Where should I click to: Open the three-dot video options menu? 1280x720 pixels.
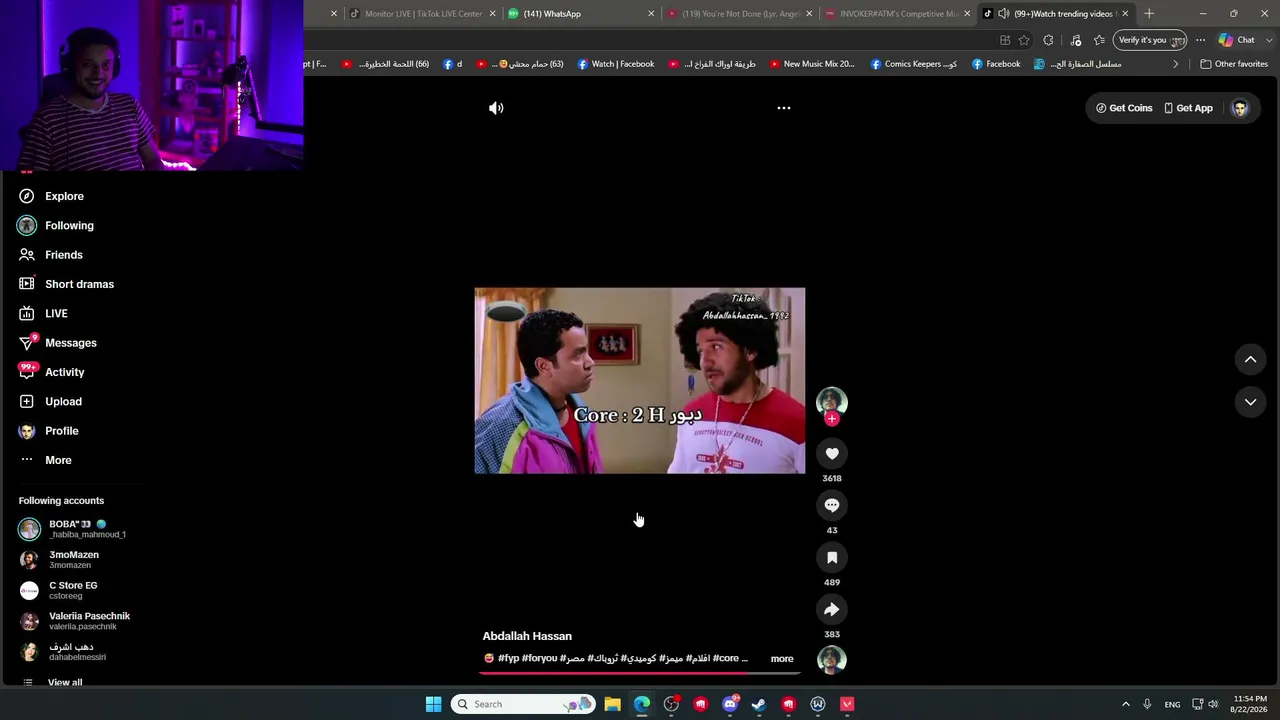(784, 108)
